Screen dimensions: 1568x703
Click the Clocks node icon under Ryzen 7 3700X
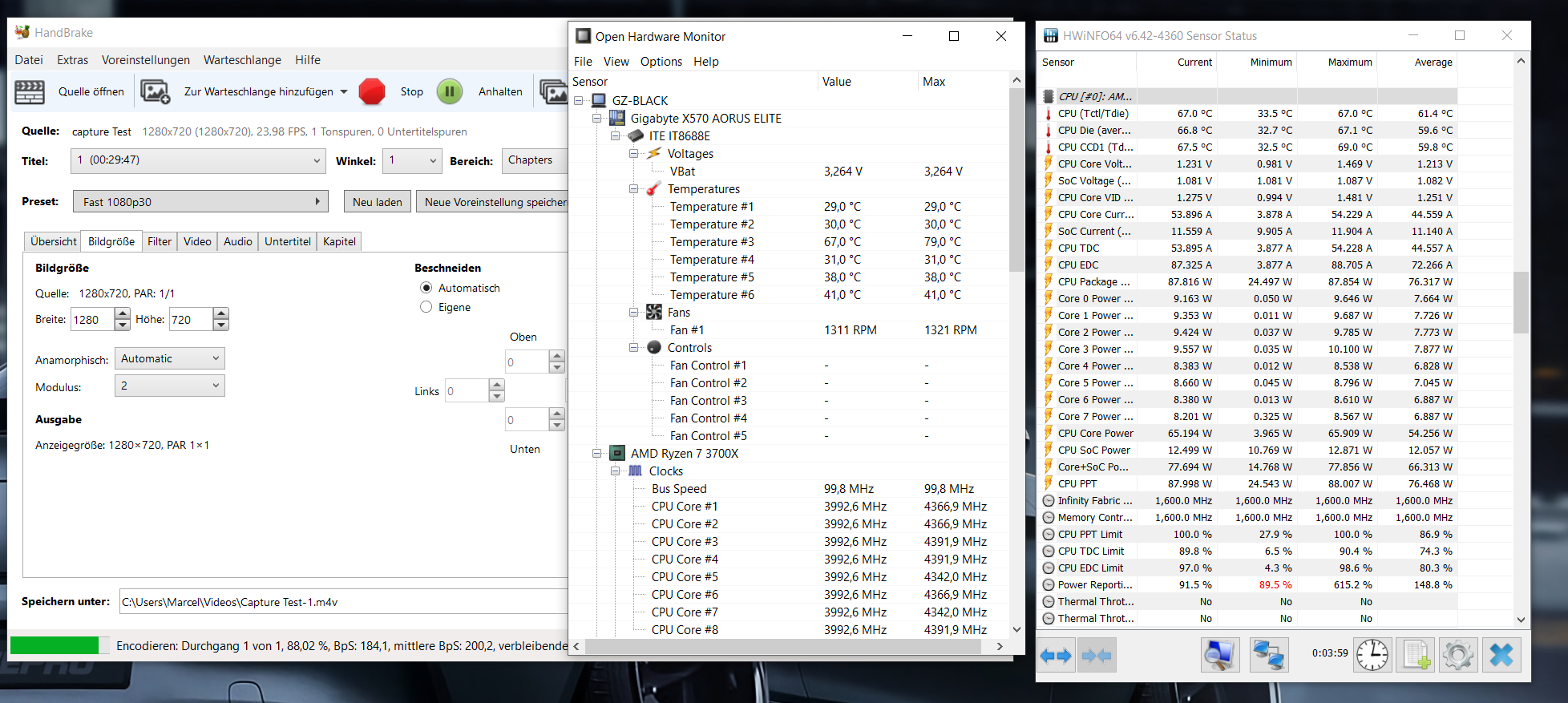pos(636,471)
